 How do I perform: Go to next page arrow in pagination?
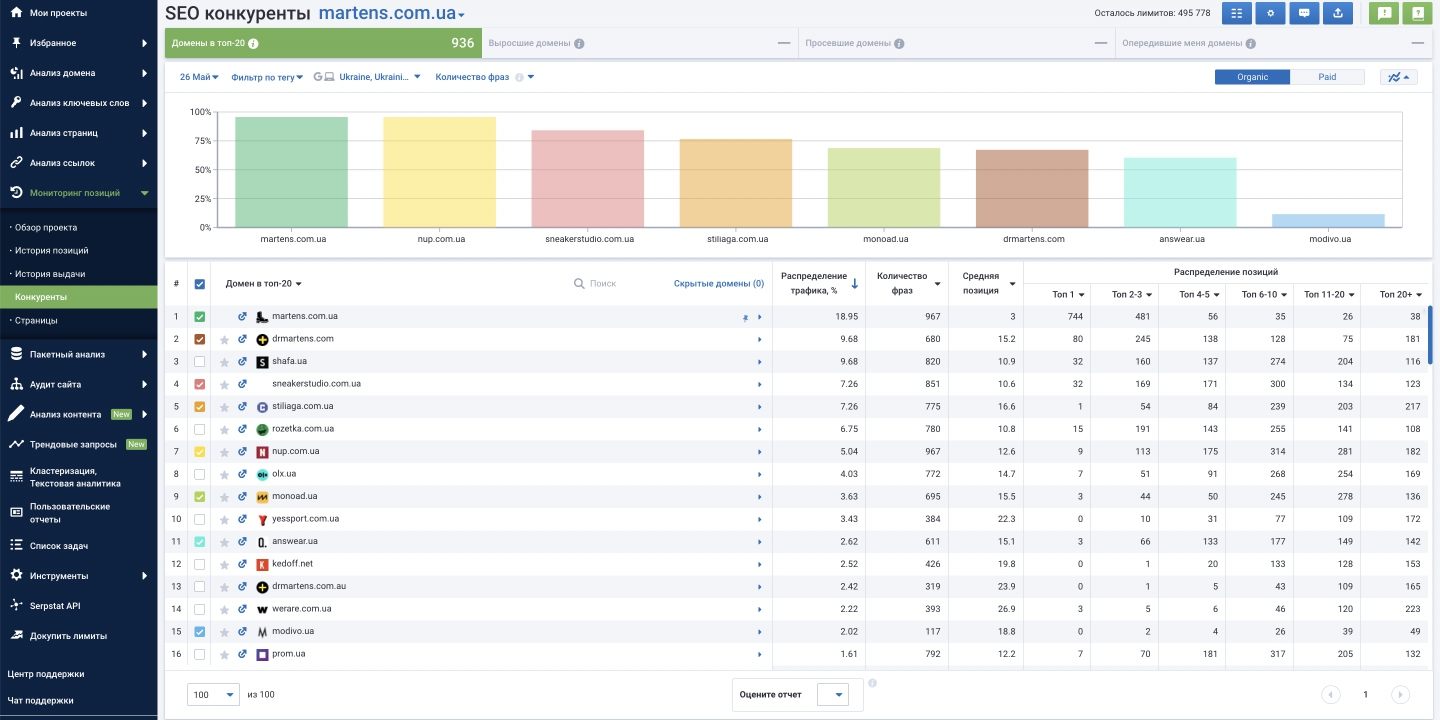tap(1401, 695)
